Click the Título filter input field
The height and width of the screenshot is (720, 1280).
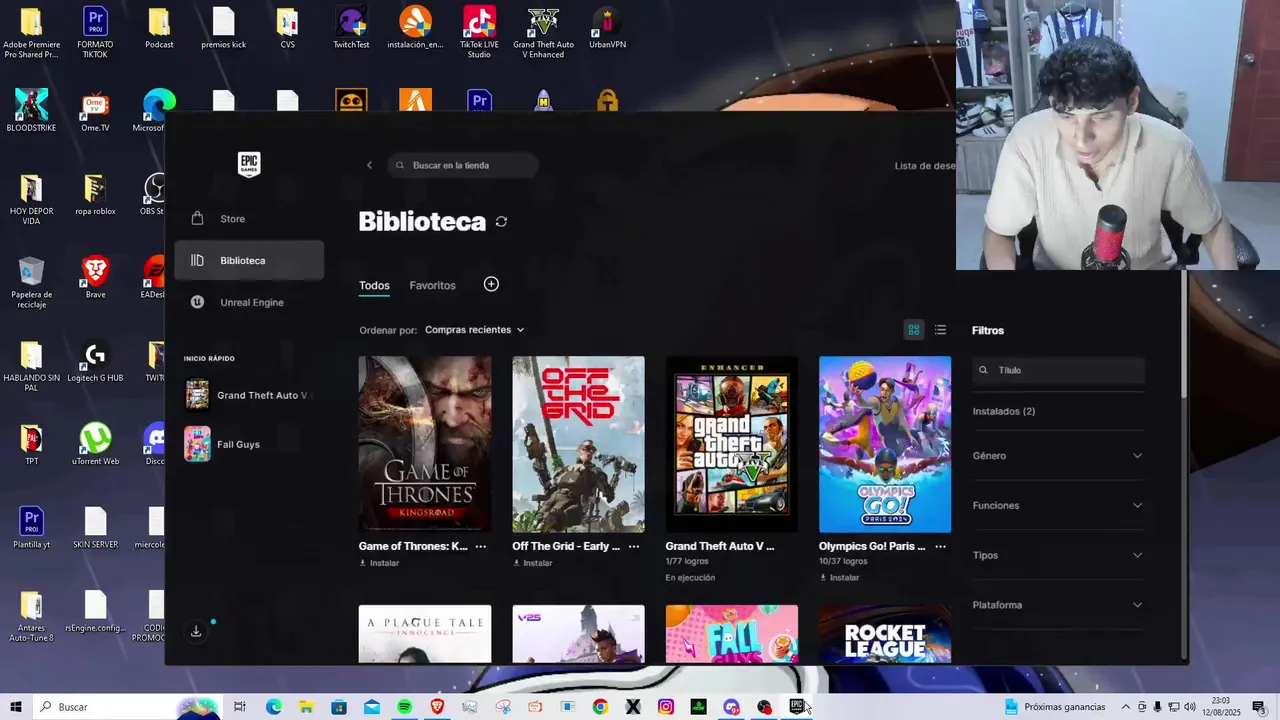click(1058, 370)
